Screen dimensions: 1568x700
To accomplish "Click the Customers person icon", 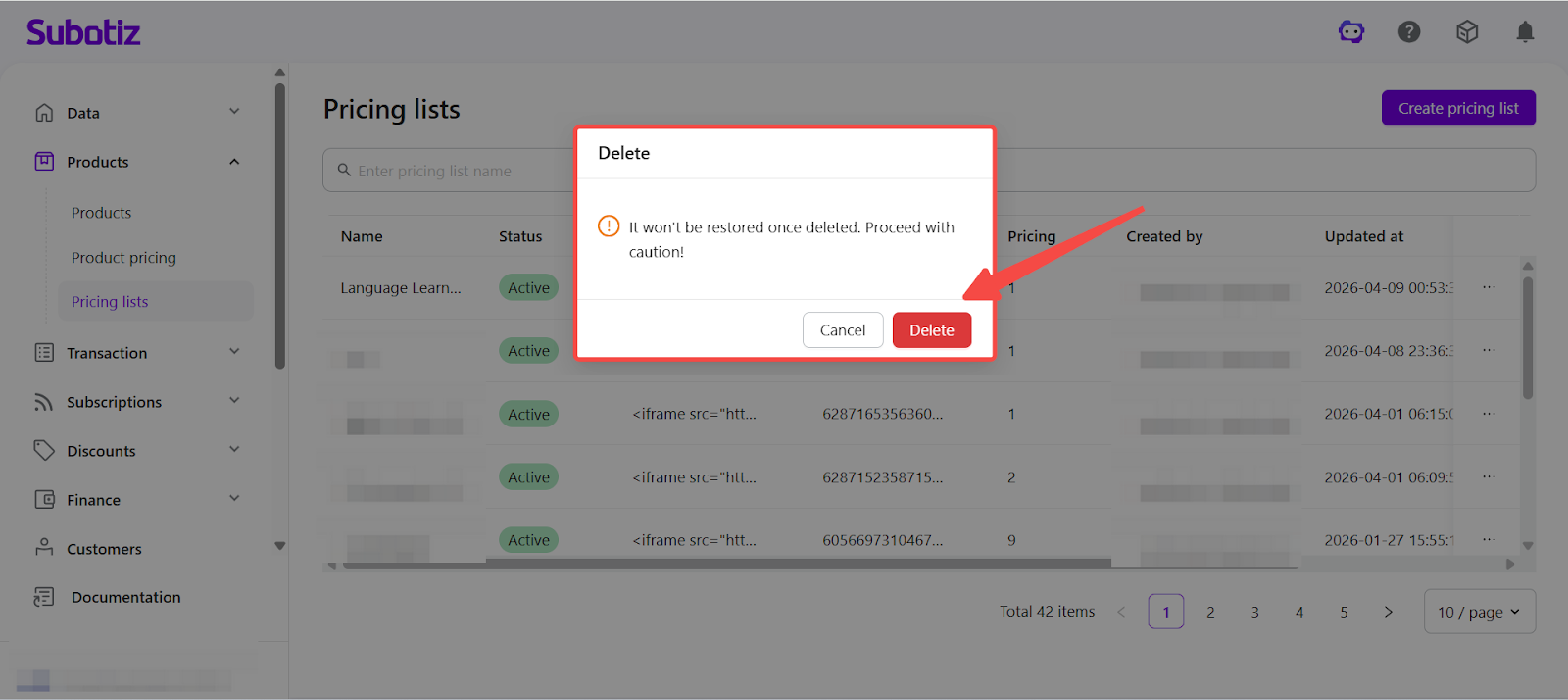I will [x=44, y=548].
